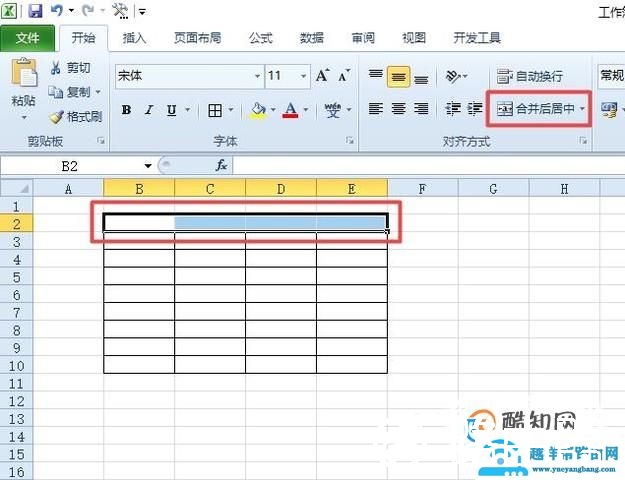
Task: Click the Undo arrow icon
Action: pyautogui.click(x=57, y=10)
